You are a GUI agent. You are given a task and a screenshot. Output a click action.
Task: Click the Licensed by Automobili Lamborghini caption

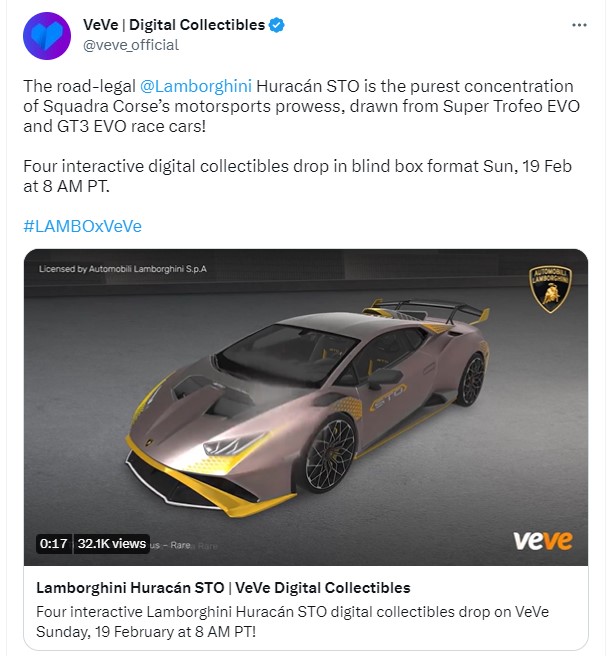coord(123,269)
